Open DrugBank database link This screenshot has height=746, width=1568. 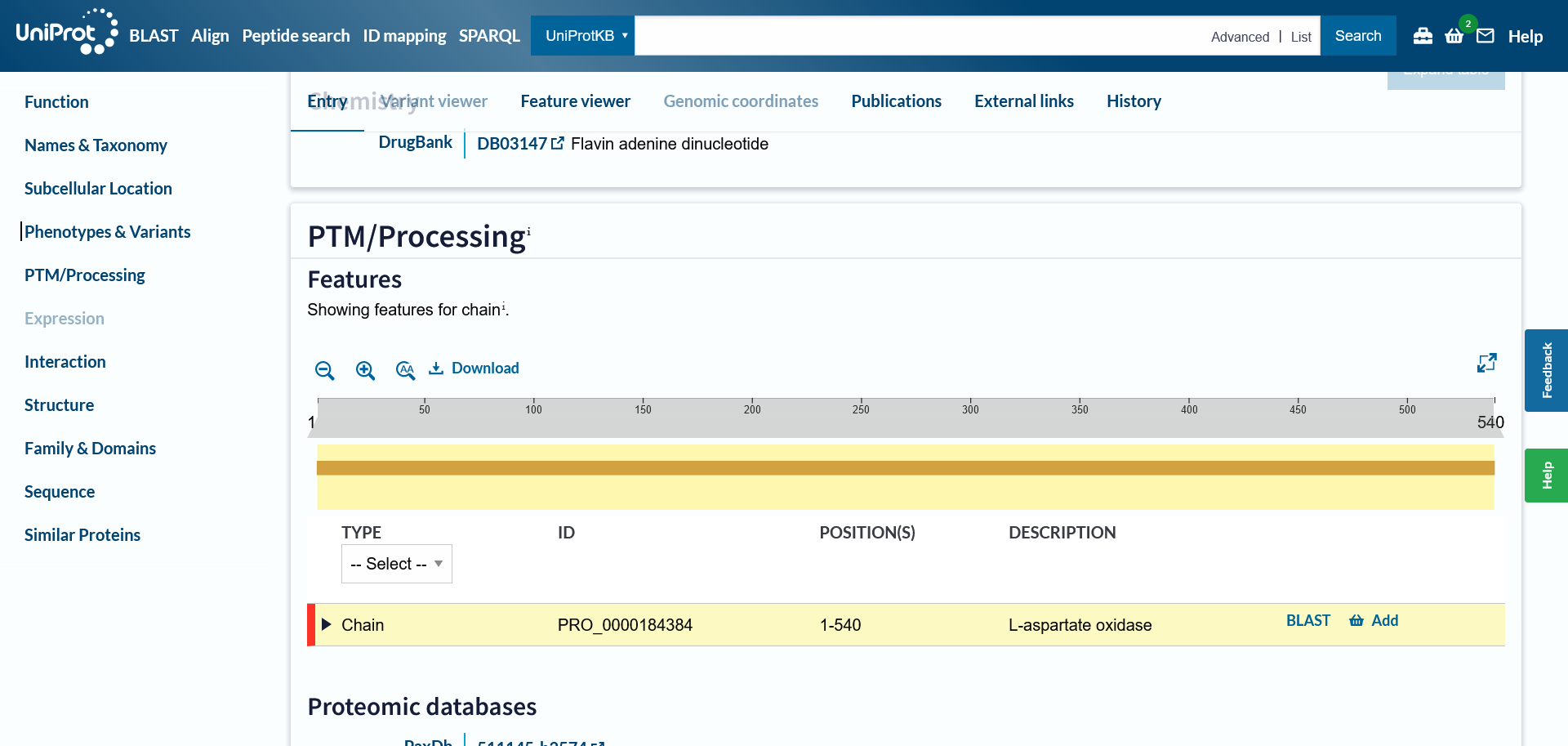click(415, 142)
